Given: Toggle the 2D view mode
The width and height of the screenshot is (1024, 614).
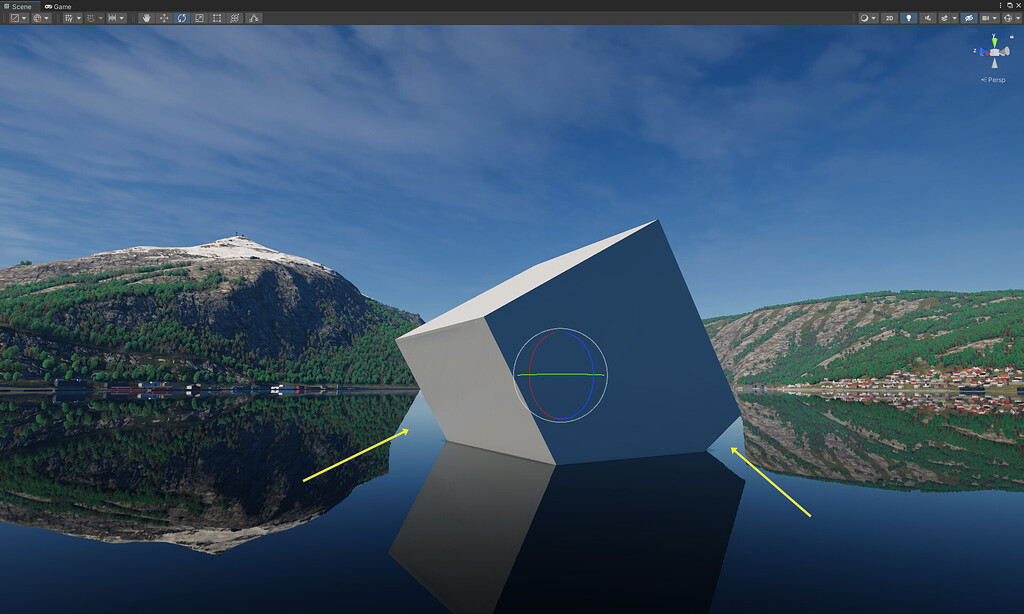Looking at the screenshot, I should [889, 18].
